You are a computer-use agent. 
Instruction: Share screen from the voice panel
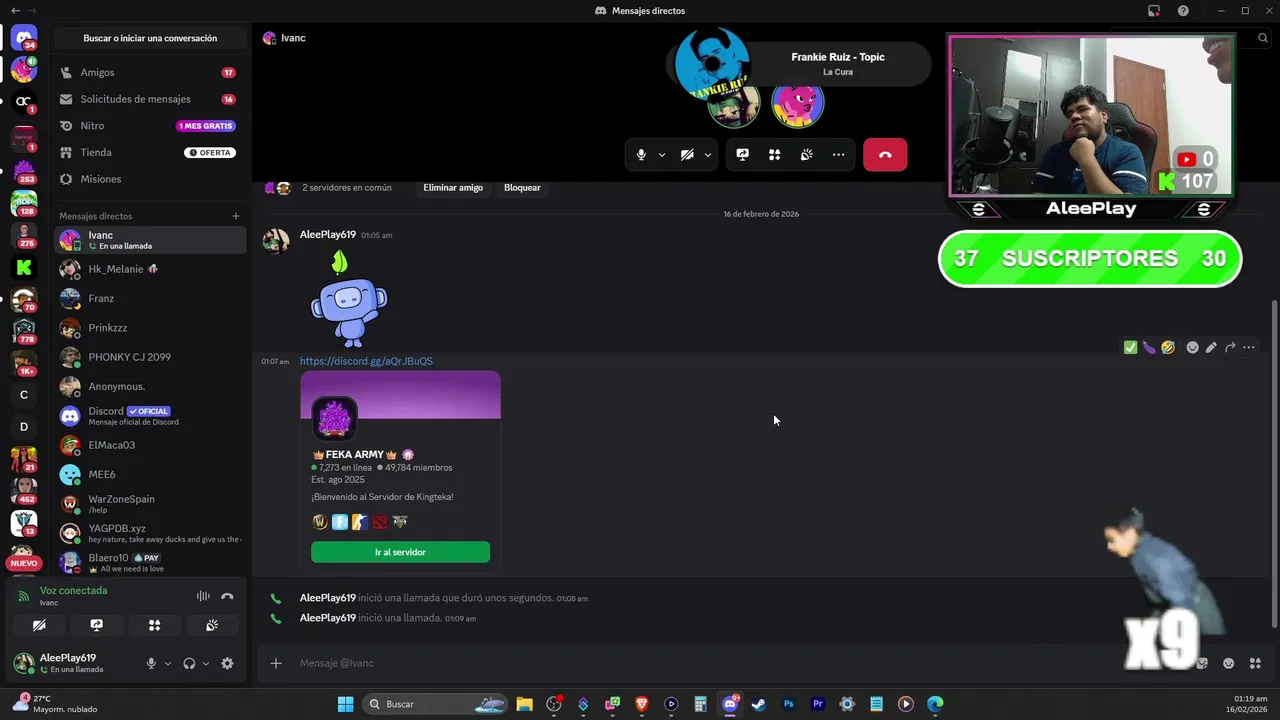pos(97,625)
